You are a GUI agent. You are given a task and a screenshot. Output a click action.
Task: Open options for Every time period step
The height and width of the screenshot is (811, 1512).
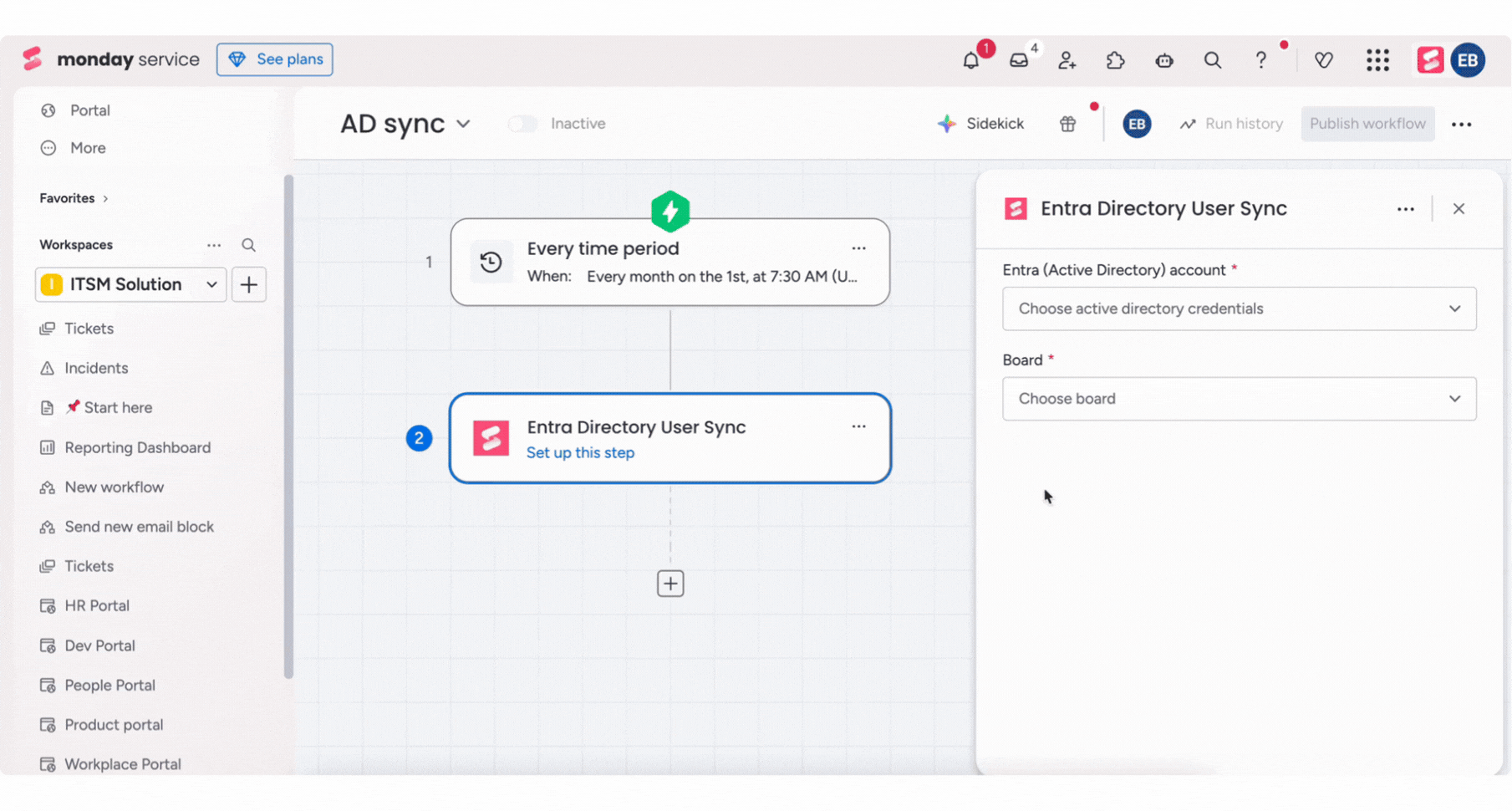click(x=858, y=248)
